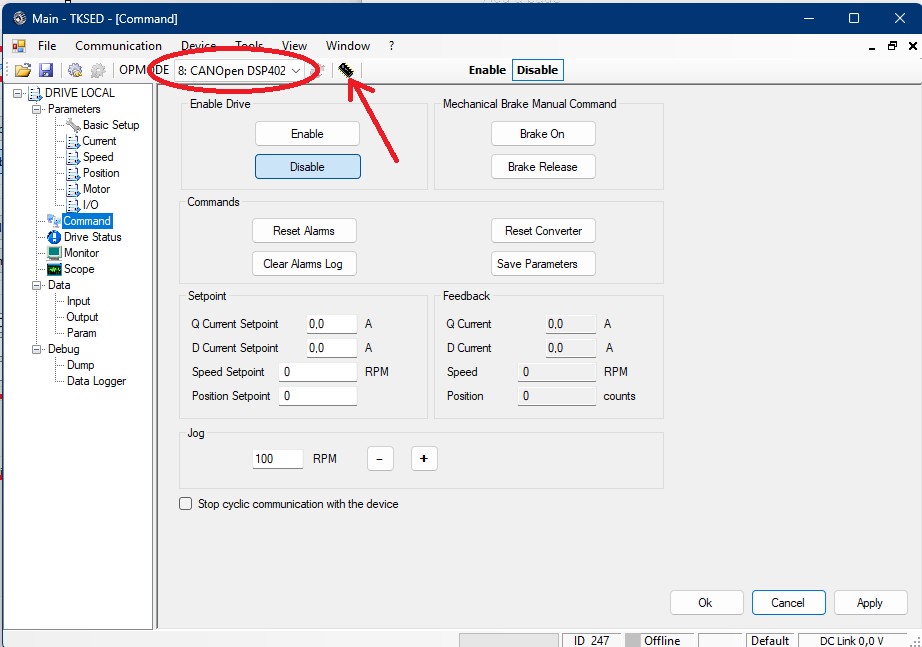
Task: Open the Communication menu
Action: pyautogui.click(x=118, y=46)
